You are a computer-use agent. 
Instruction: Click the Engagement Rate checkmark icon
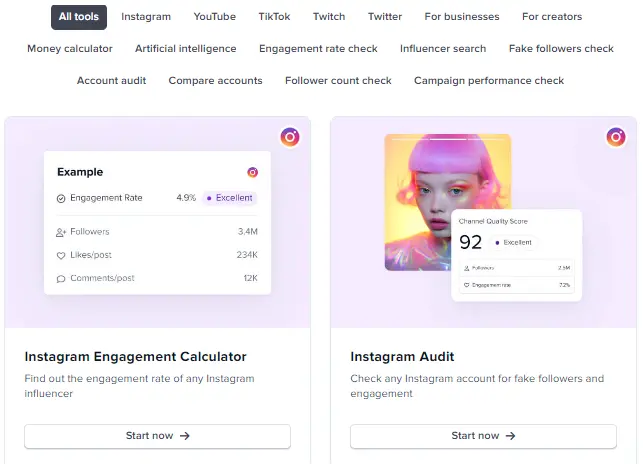pos(61,198)
